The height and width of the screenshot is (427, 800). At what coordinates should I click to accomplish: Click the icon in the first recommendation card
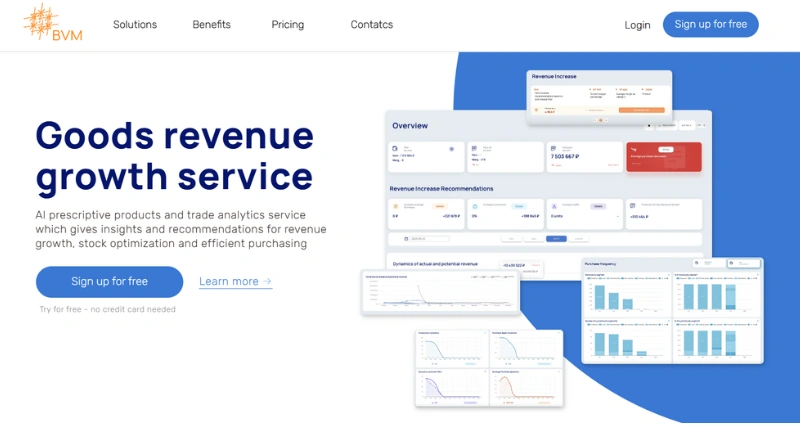395,205
